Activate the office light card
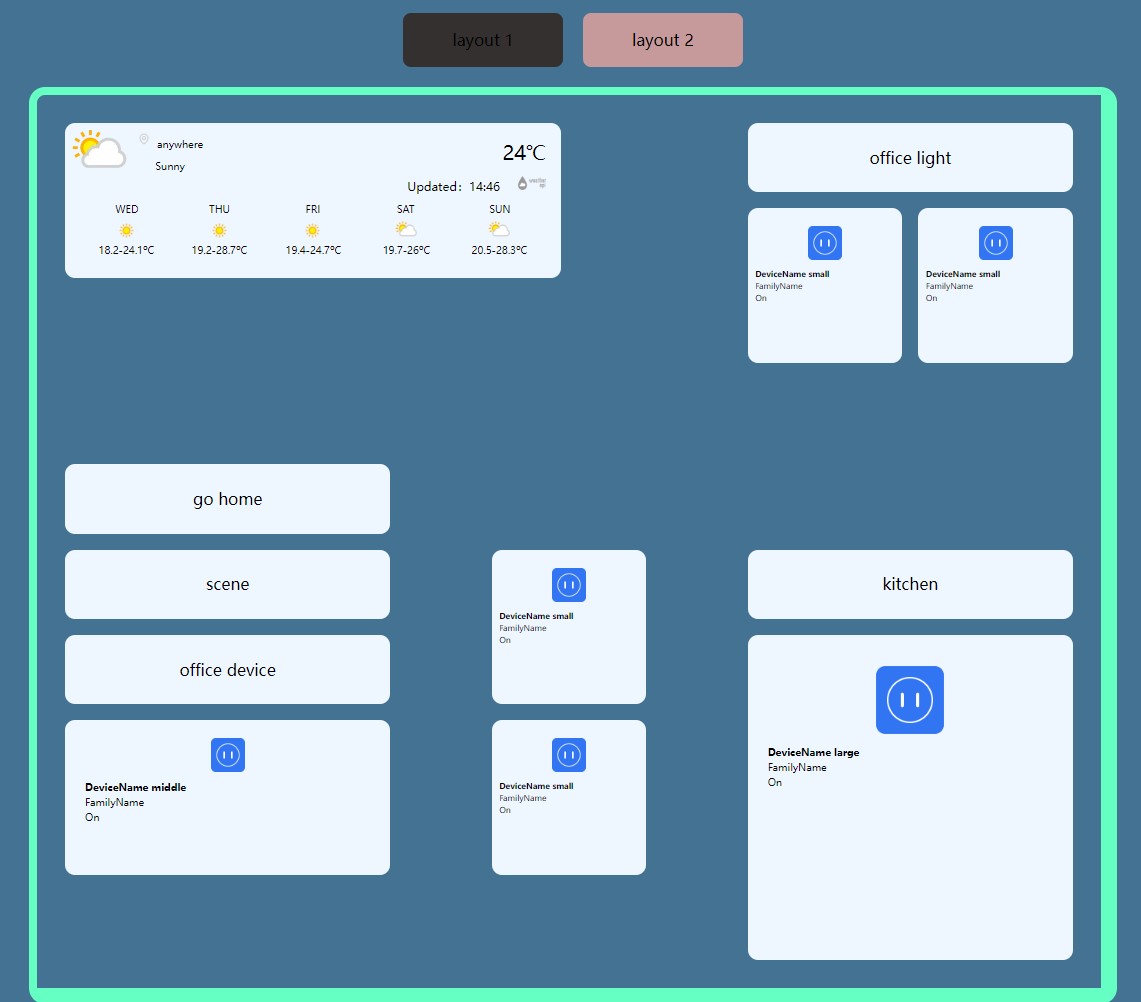This screenshot has height=1002, width=1141. (910, 158)
